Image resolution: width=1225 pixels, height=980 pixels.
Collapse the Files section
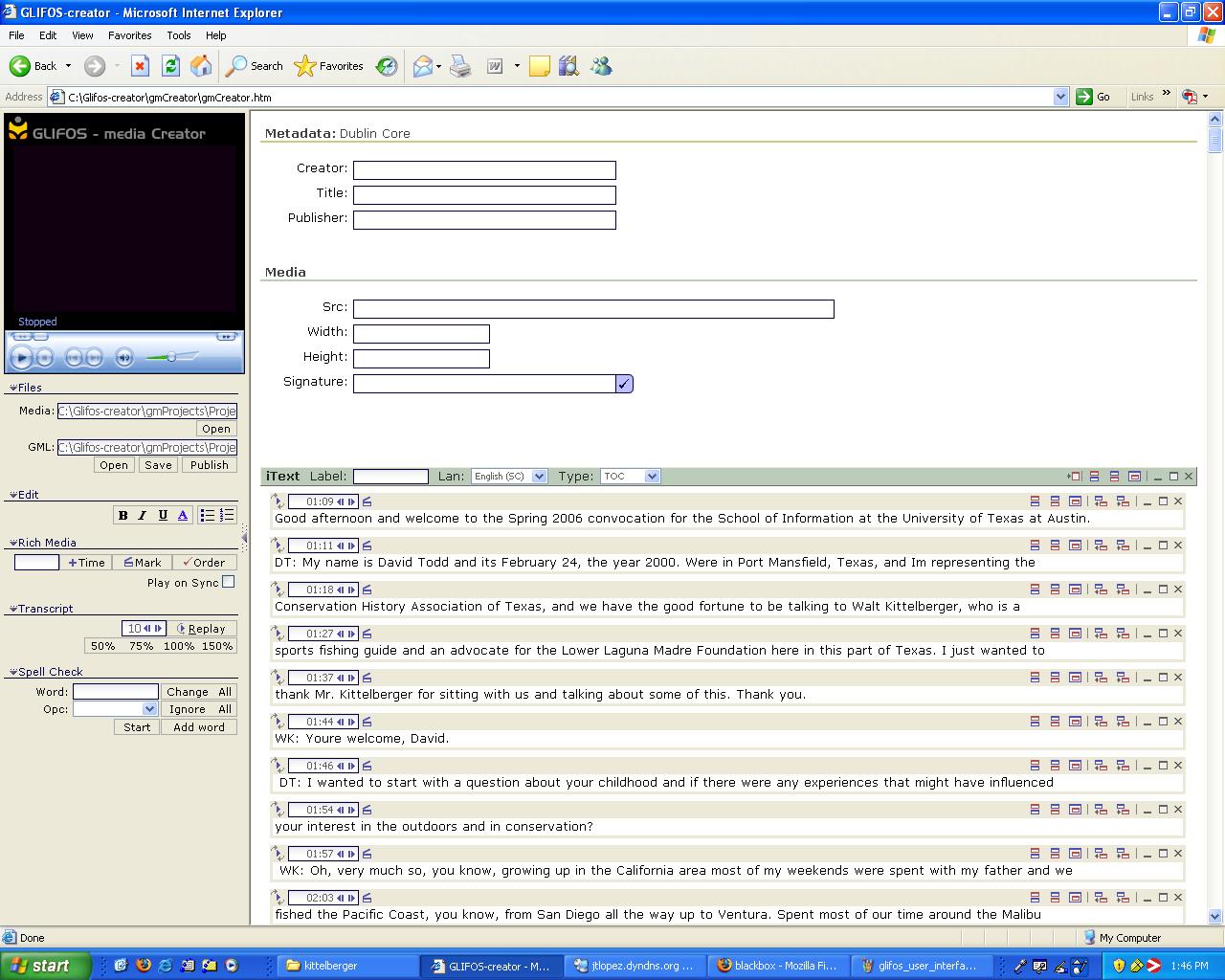click(x=13, y=388)
